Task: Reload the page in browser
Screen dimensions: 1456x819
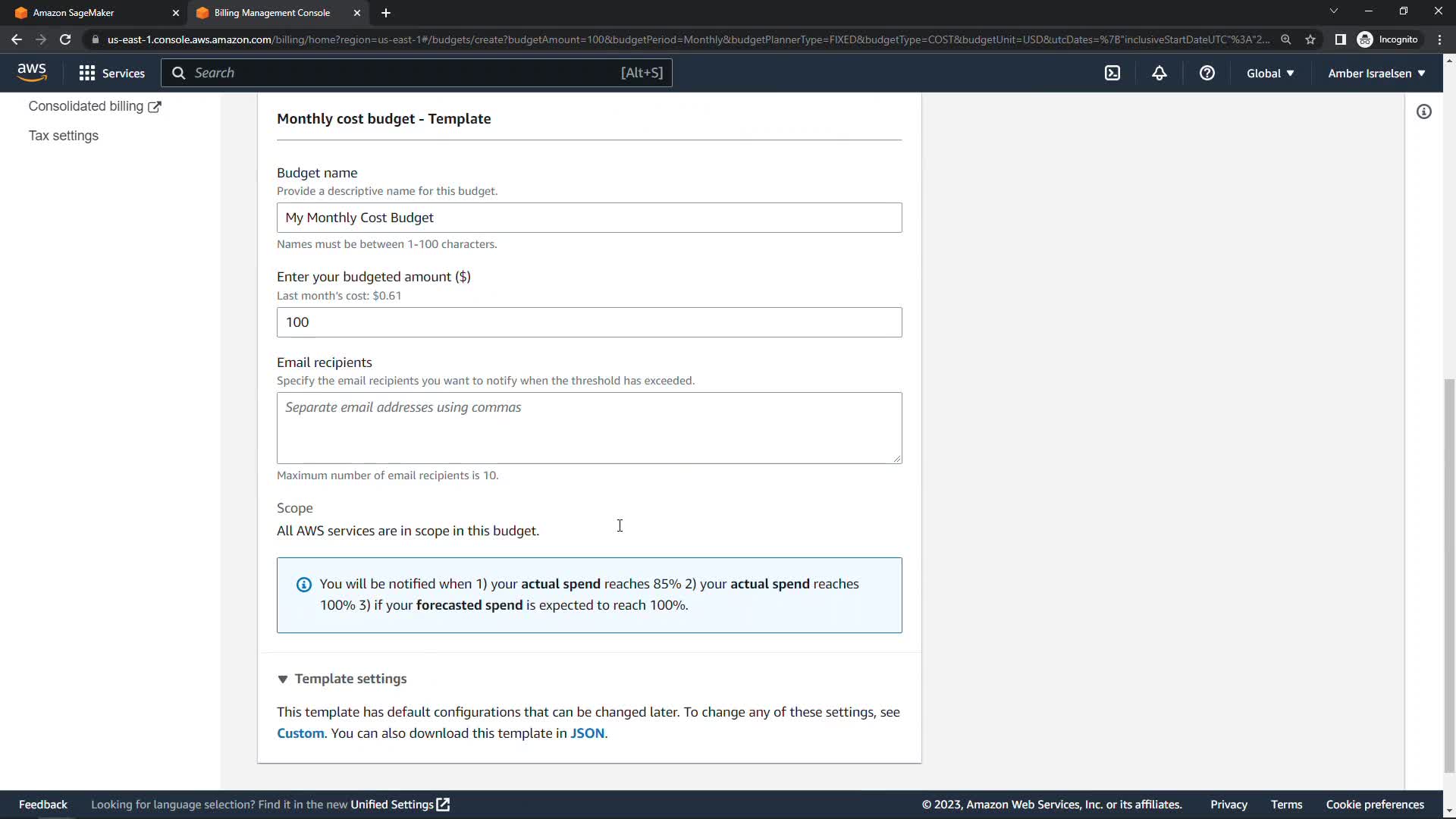Action: (65, 39)
